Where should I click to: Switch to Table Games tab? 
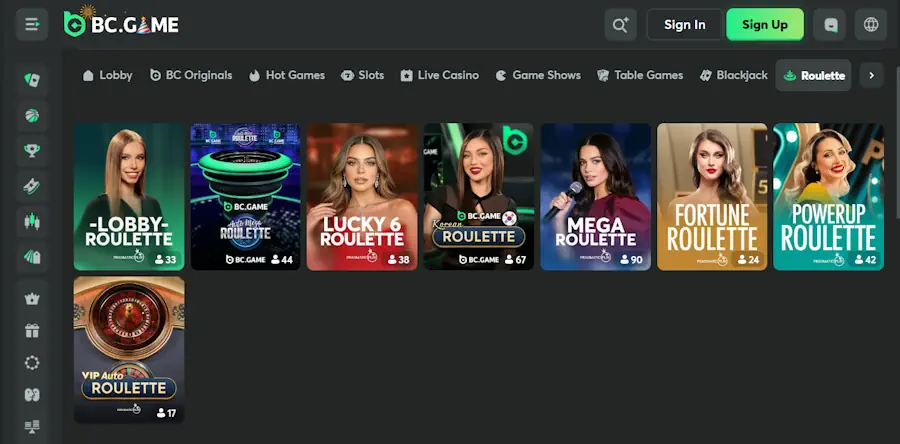[640, 75]
